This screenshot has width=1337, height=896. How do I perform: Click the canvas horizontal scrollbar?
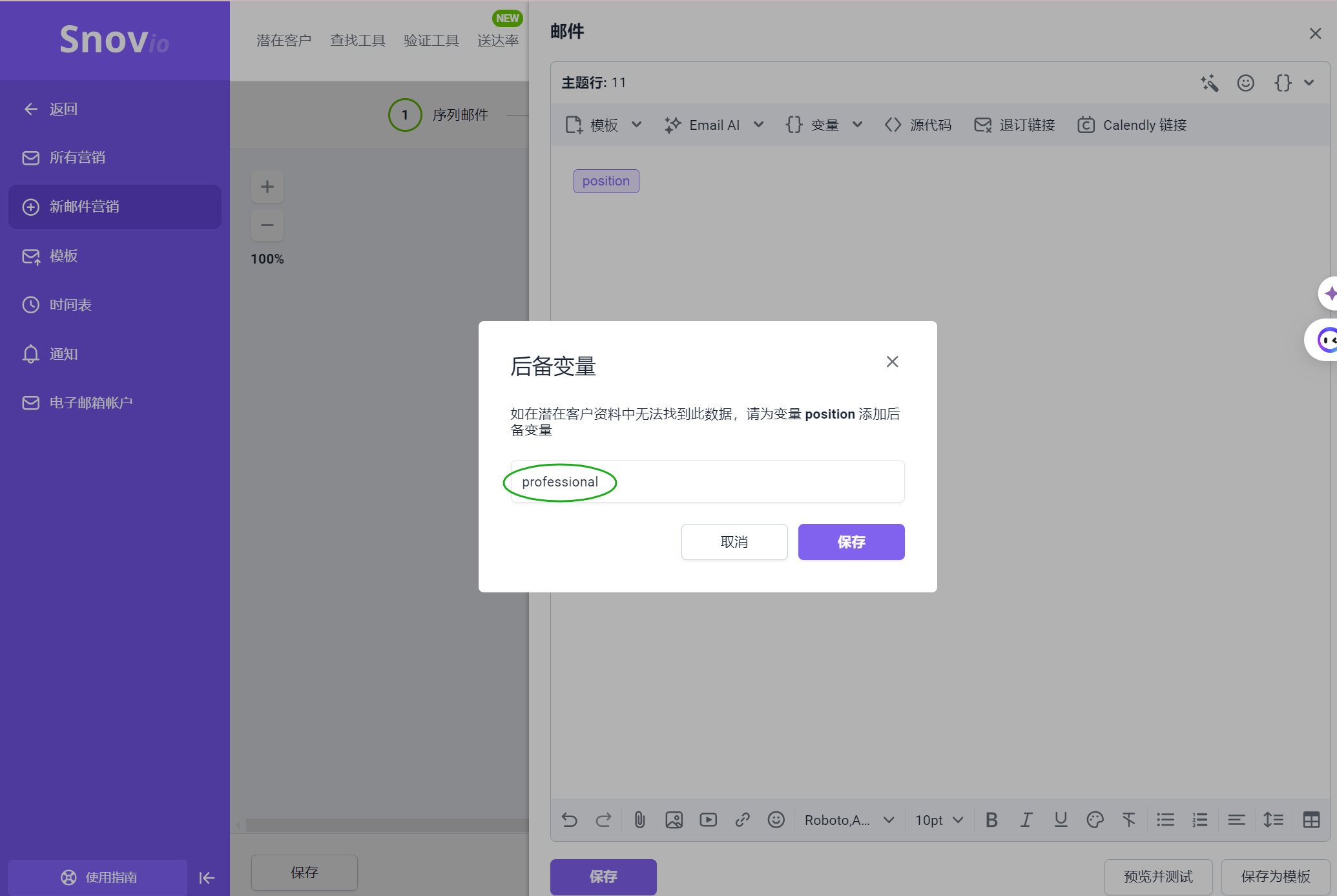[x=388, y=826]
